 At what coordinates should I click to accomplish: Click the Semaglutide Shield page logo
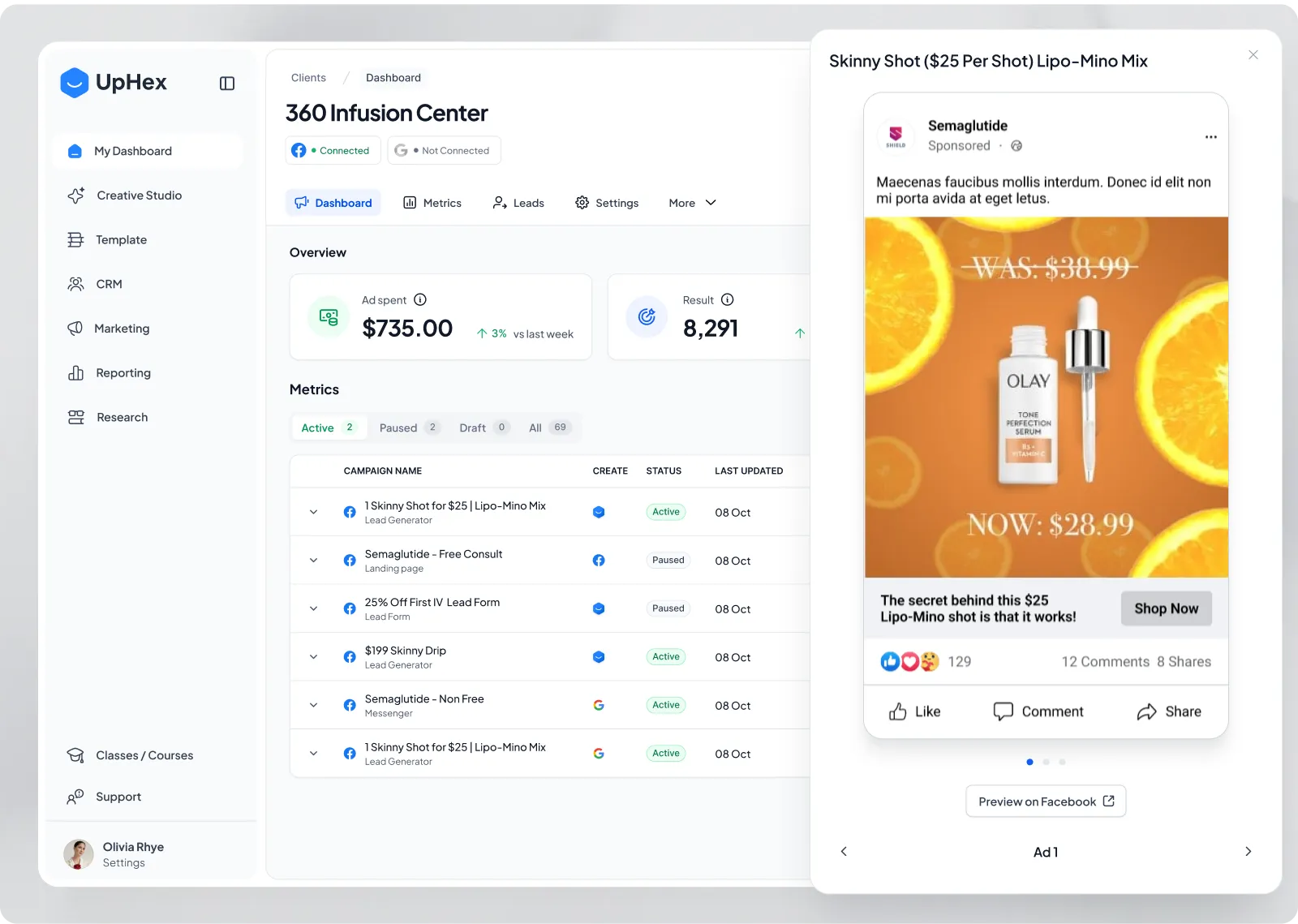tap(896, 135)
